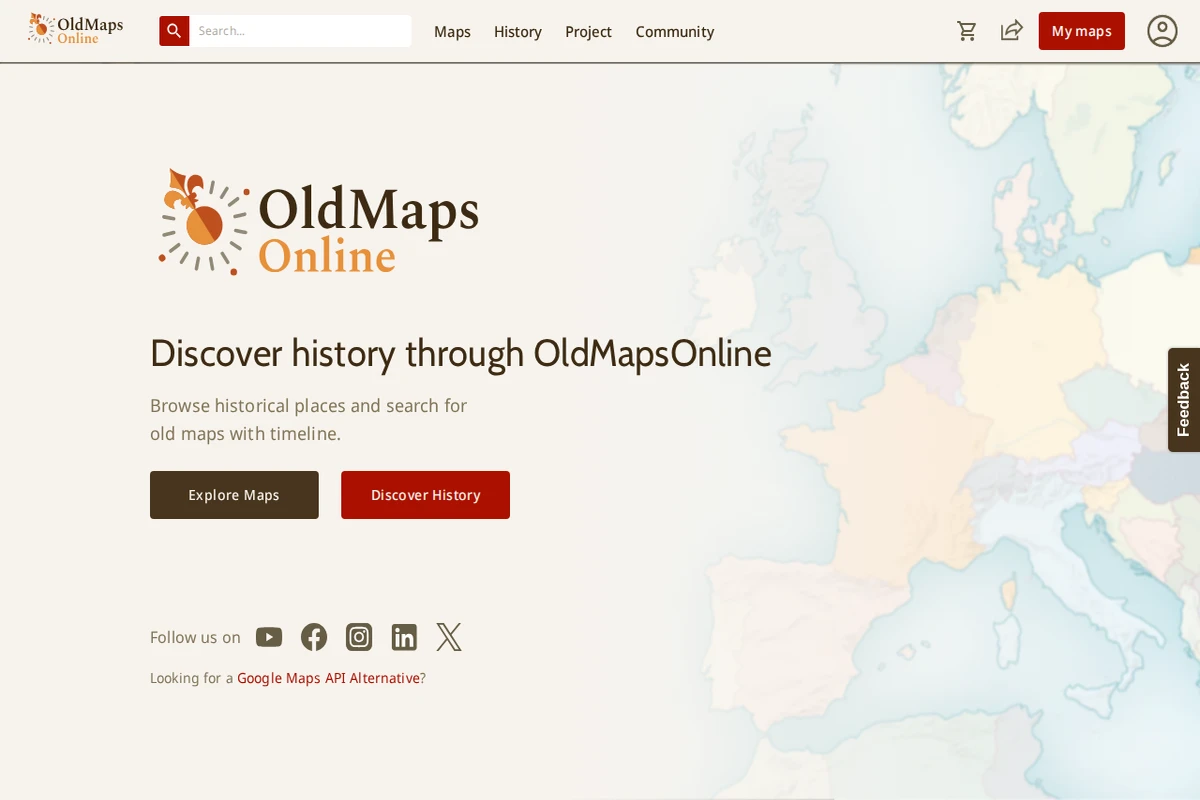Open the X social media icon
This screenshot has height=800, width=1200.
[448, 636]
